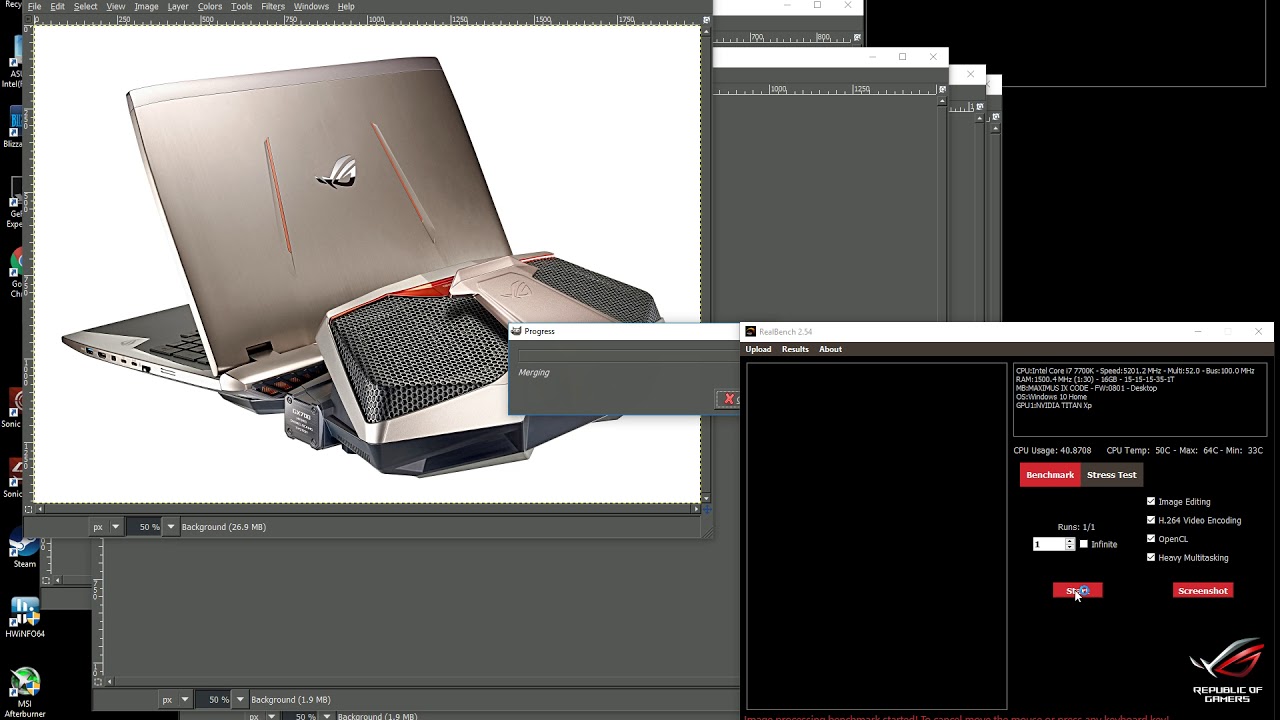
Task: Click zoom-on-resize icon at top-right of canvas
Action: click(x=706, y=20)
